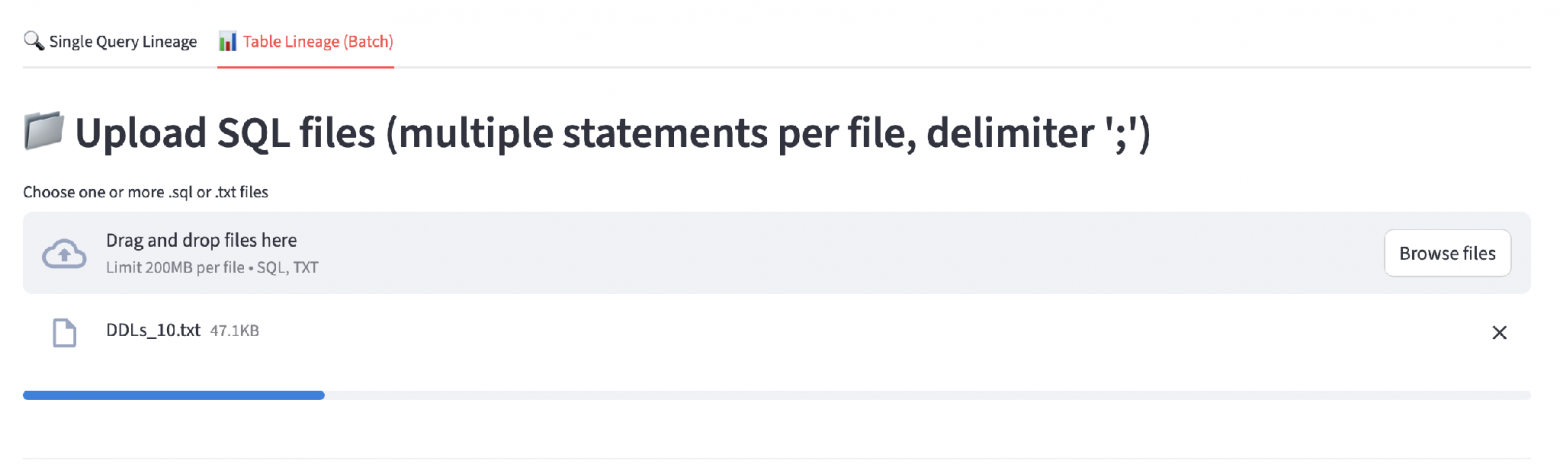Click the red underline beneath the active tab

pos(306,67)
